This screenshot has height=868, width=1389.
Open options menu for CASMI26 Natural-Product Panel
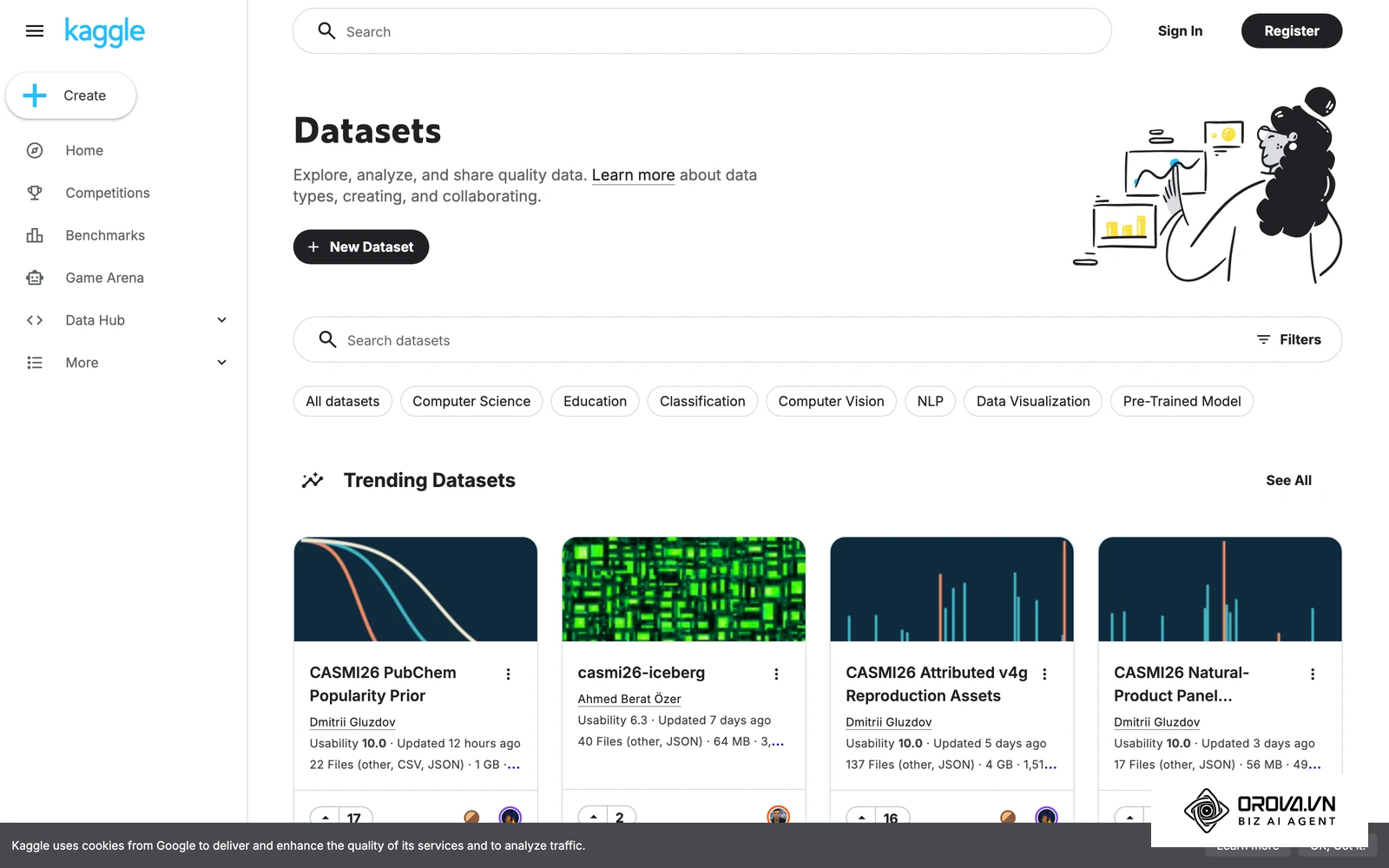click(1313, 674)
